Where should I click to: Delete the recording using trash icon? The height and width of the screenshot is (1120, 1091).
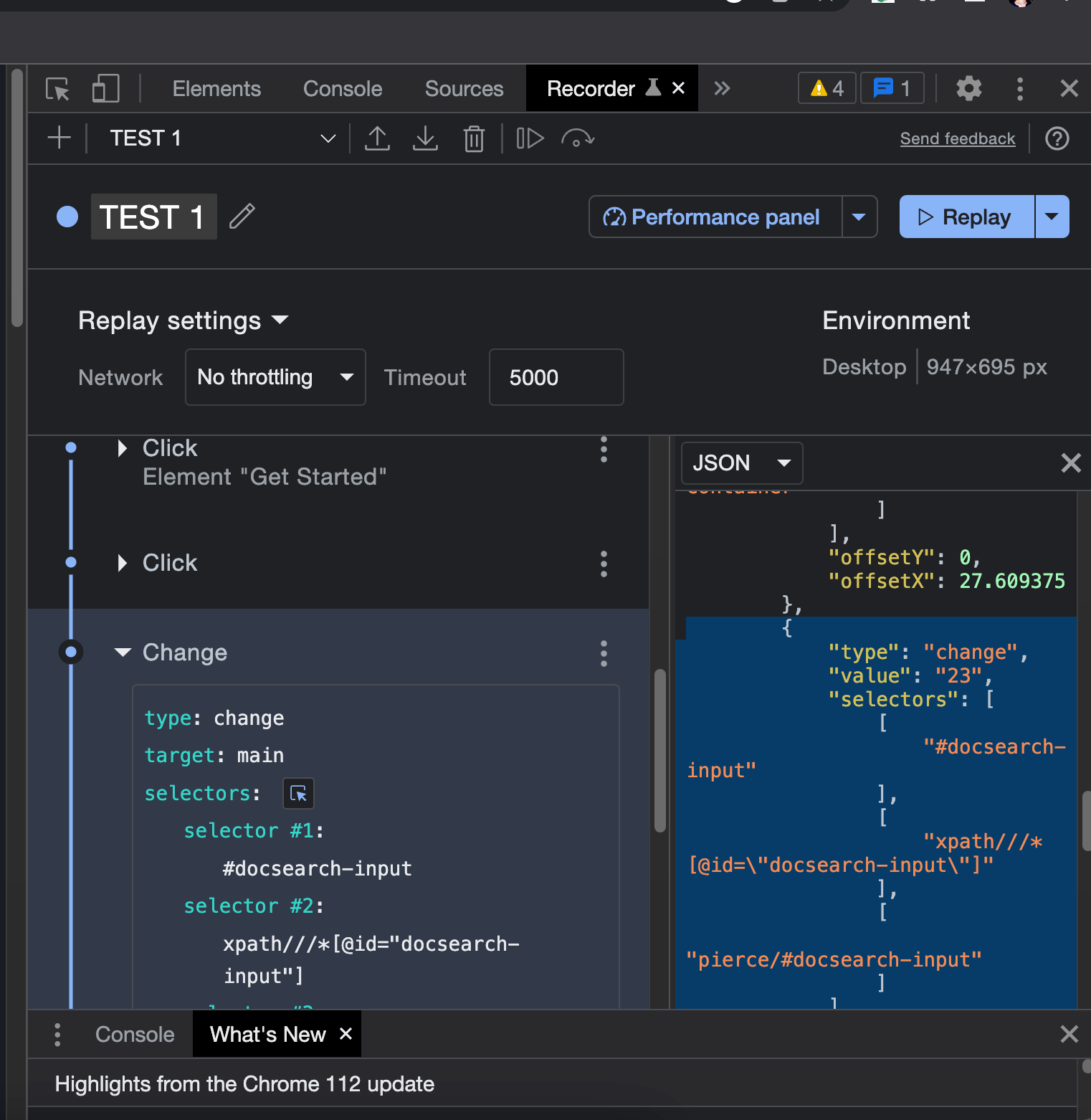[x=474, y=138]
